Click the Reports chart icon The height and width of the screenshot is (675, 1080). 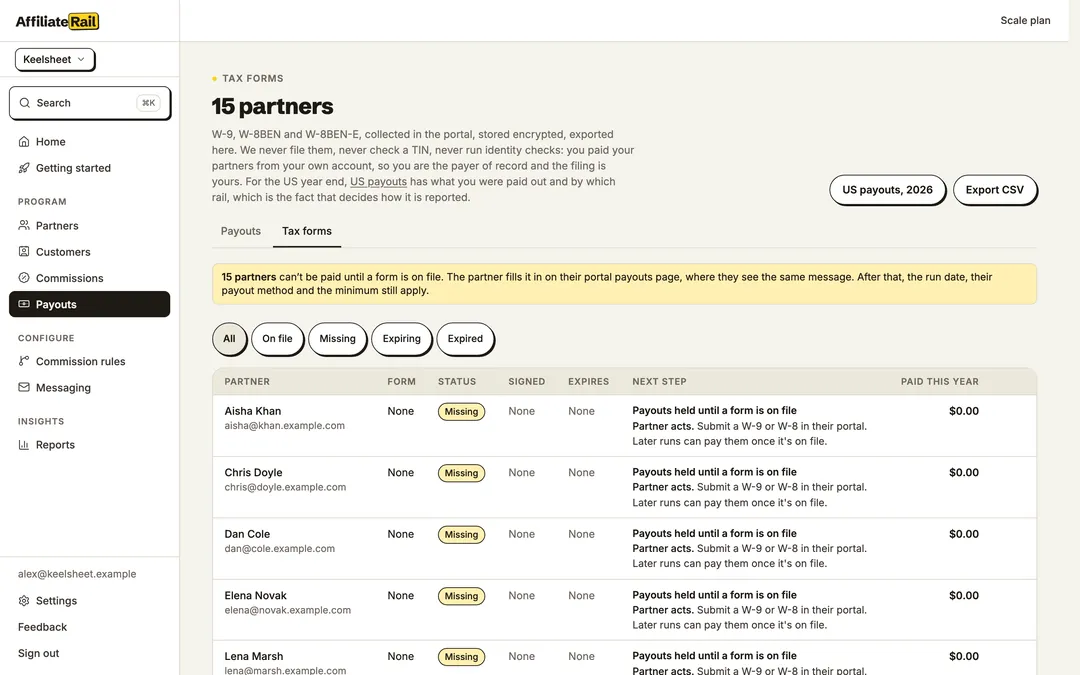[24, 444]
